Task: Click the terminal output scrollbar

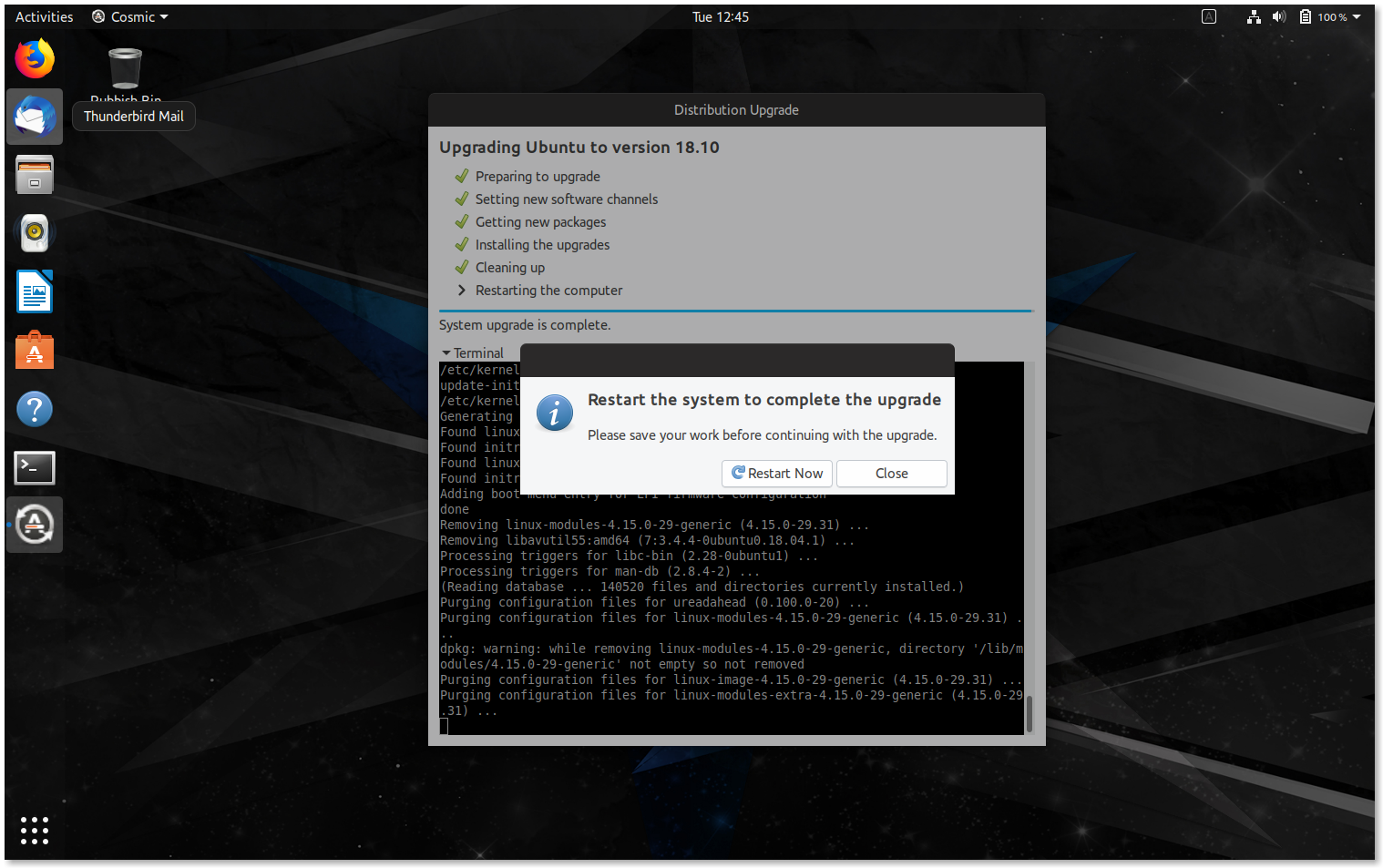Action: coord(1030,713)
